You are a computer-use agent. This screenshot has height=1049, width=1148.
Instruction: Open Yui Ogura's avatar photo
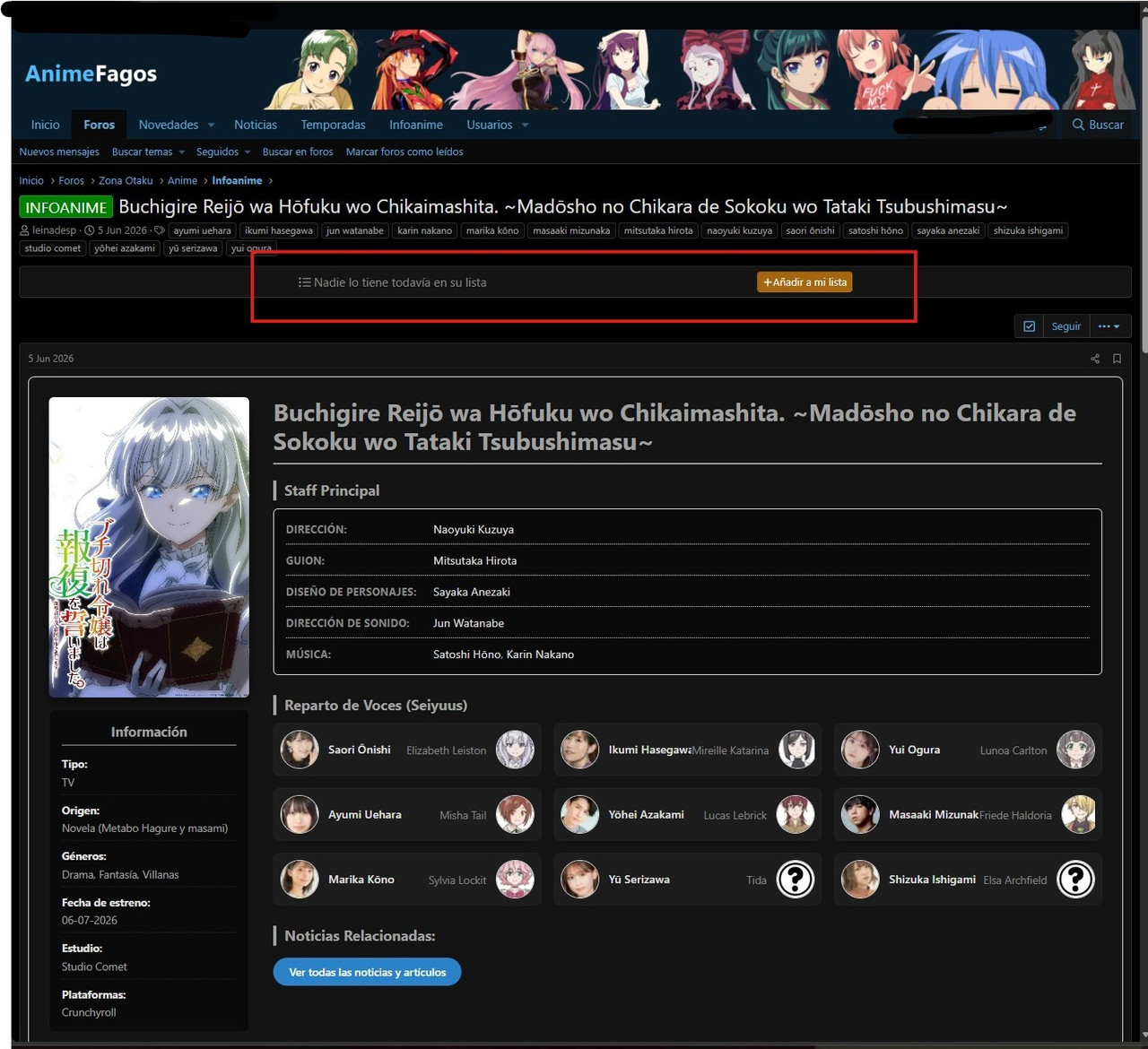click(860, 750)
